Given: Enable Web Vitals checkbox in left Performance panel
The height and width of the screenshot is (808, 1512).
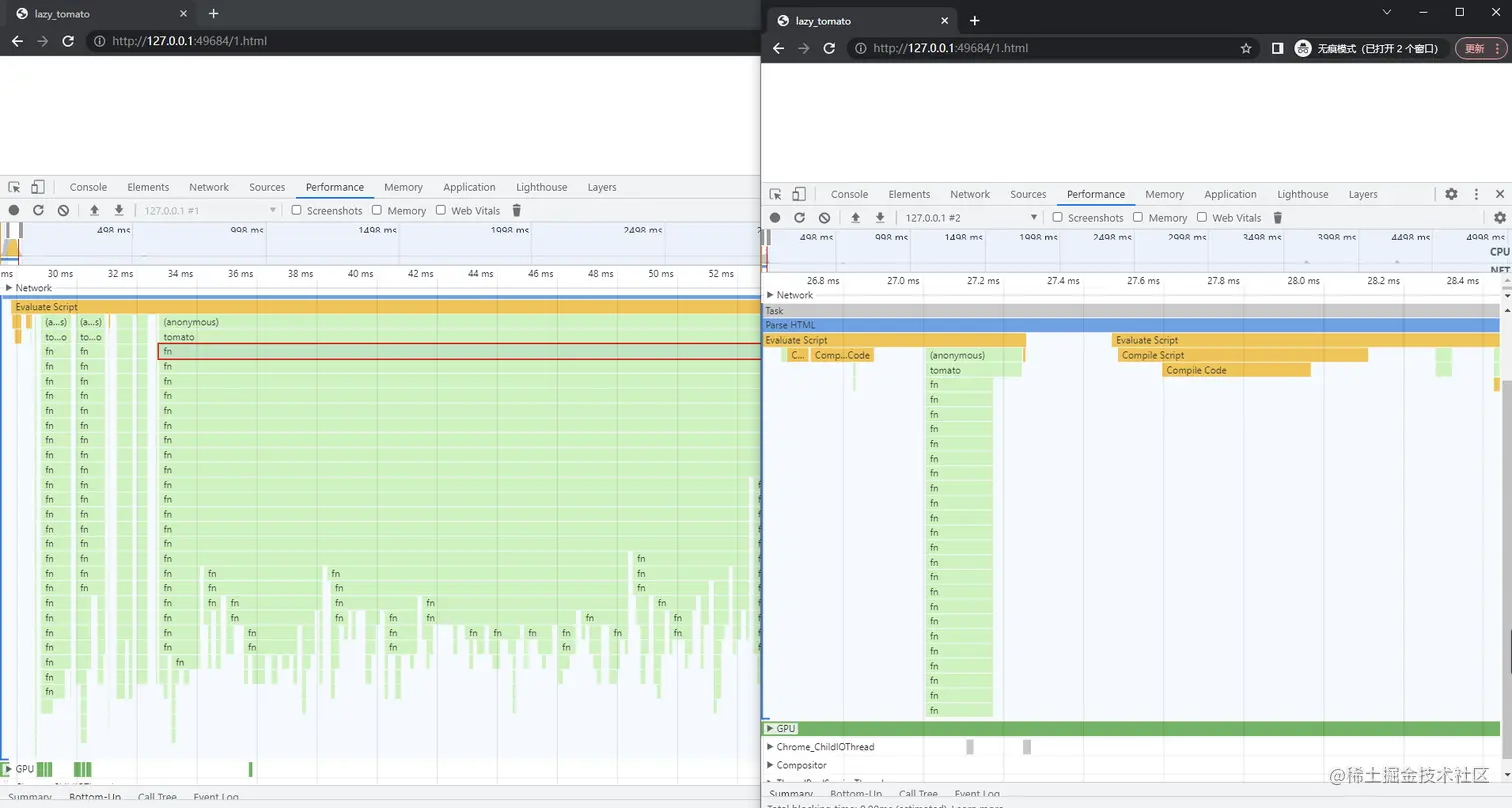Looking at the screenshot, I should 440,210.
